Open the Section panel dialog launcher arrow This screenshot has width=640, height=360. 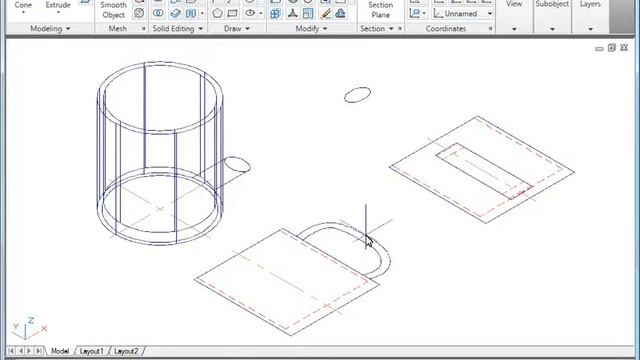pos(400,29)
